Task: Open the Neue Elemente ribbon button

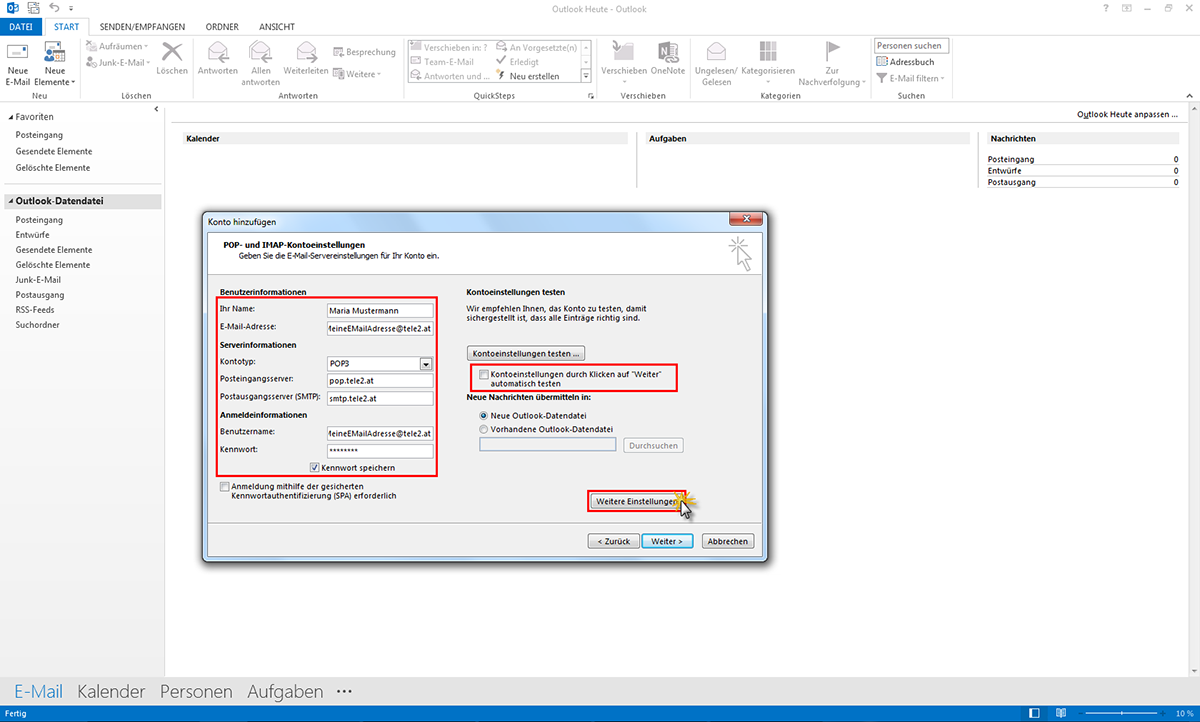Action: tap(55, 64)
